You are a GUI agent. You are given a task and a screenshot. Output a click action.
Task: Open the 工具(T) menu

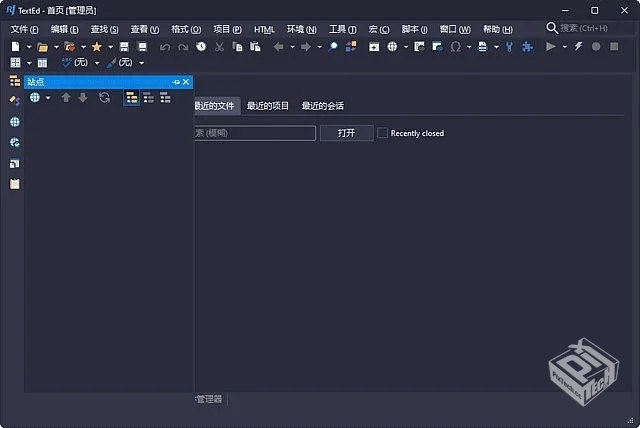(343, 29)
